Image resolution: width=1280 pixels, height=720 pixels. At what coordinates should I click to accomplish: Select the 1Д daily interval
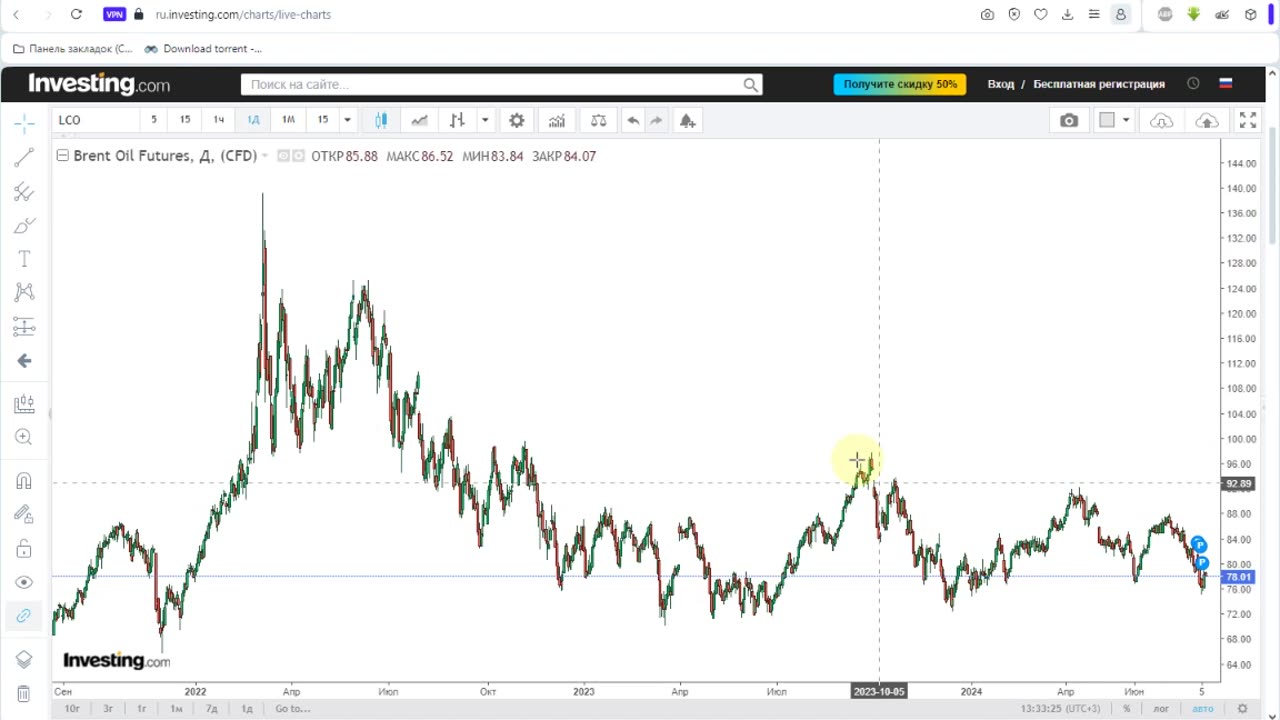click(253, 120)
